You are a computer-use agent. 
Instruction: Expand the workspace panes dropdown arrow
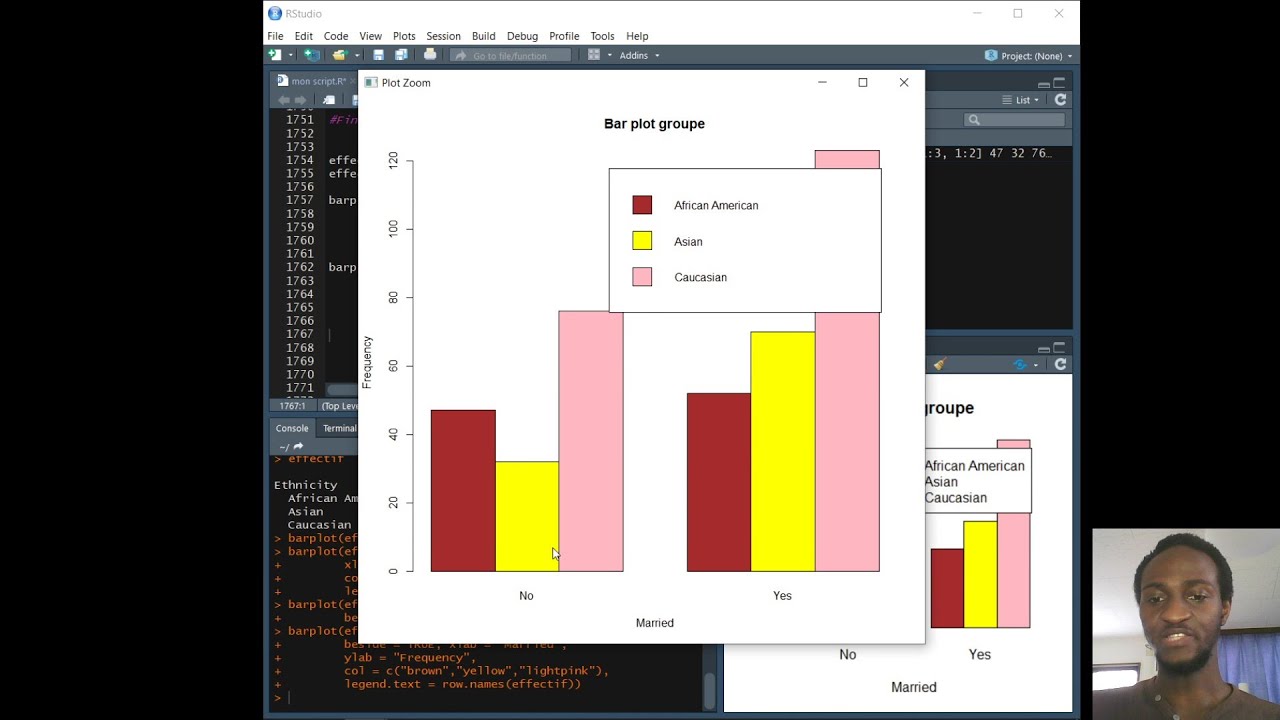pos(610,56)
